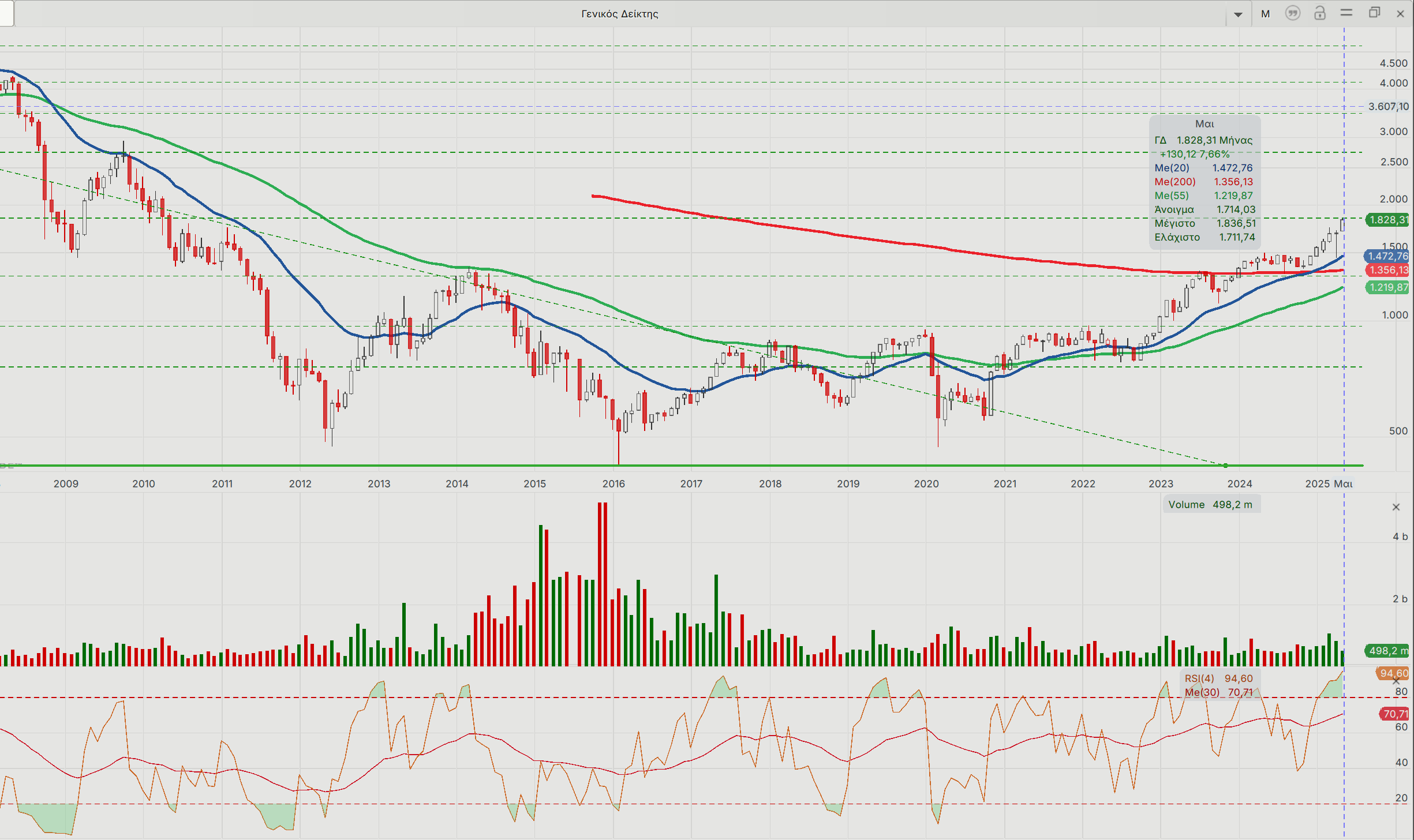Click the red 1.356,13 Me(200) price tag
The width and height of the screenshot is (1414, 840).
click(1387, 270)
